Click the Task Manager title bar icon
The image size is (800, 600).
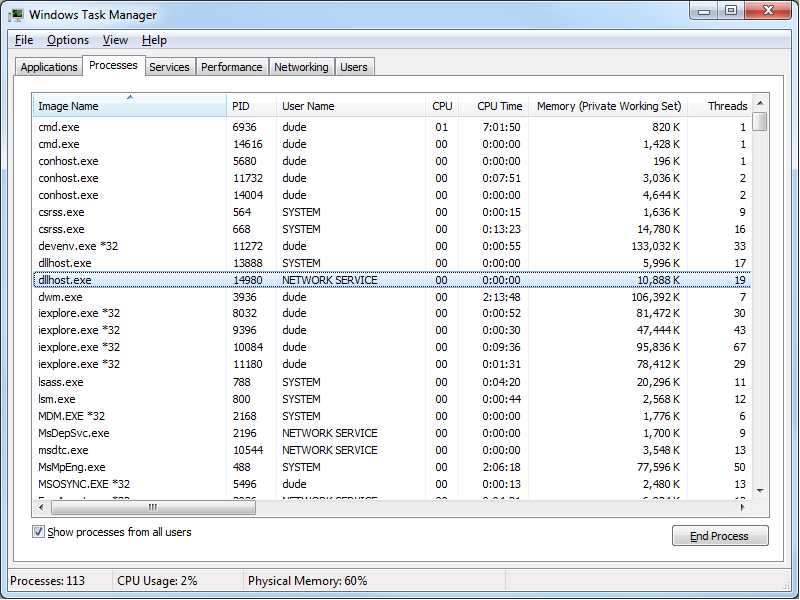coord(17,15)
